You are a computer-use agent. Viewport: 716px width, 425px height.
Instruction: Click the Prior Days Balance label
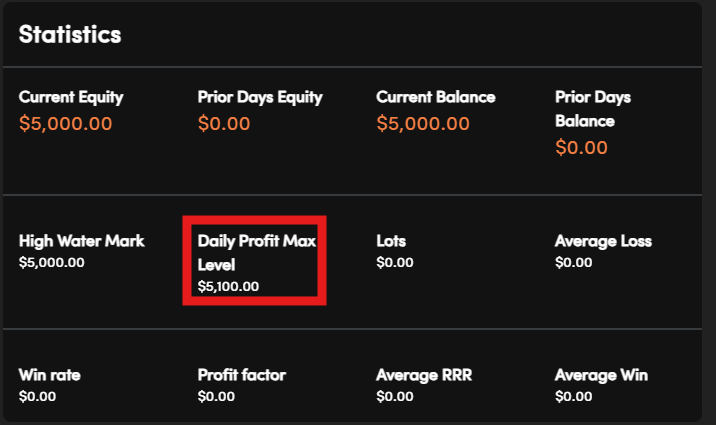click(595, 108)
